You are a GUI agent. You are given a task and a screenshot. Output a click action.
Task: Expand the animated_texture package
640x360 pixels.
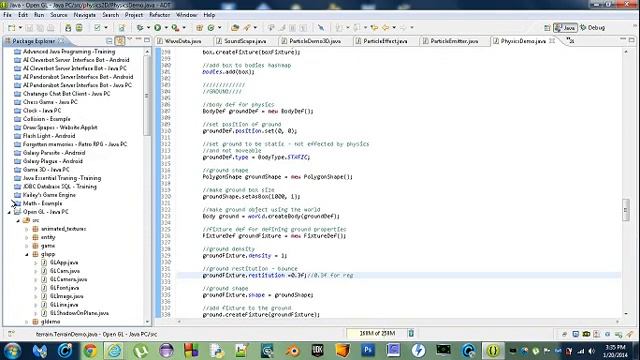pos(27,229)
